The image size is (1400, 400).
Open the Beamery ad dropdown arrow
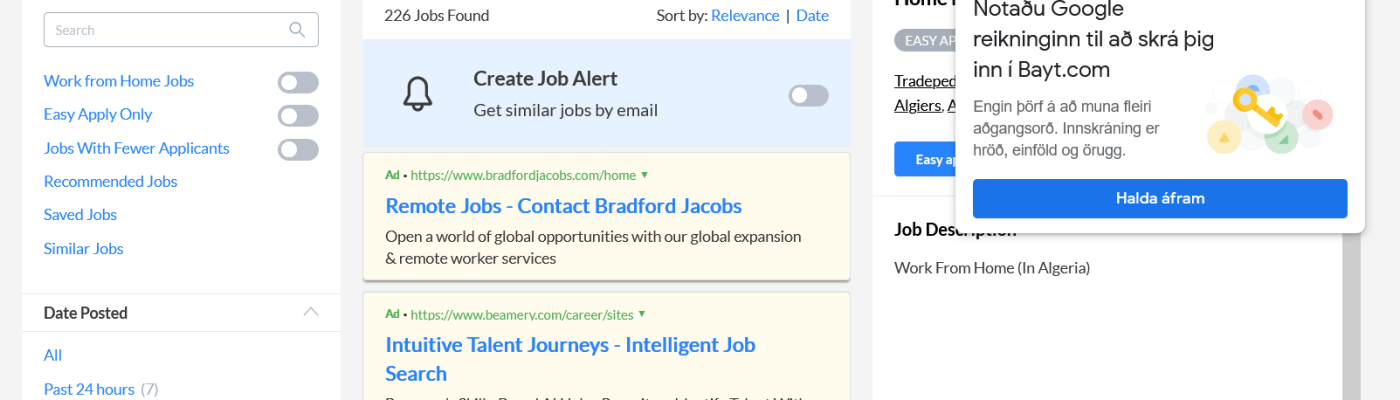[642, 314]
